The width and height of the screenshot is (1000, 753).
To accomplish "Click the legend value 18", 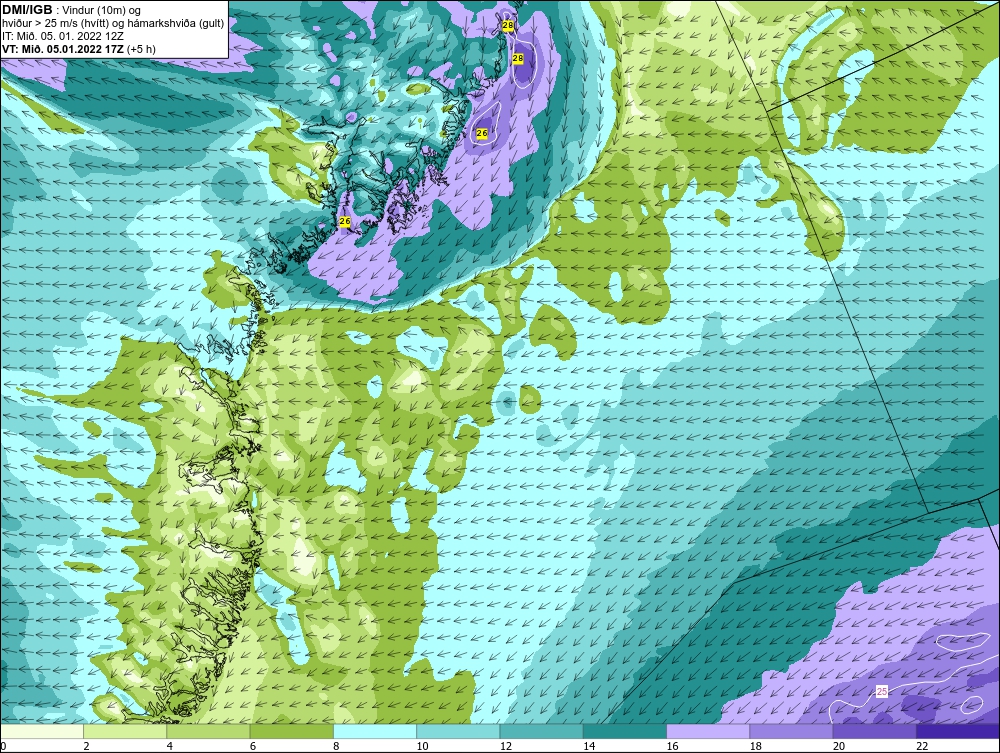I will [x=754, y=747].
